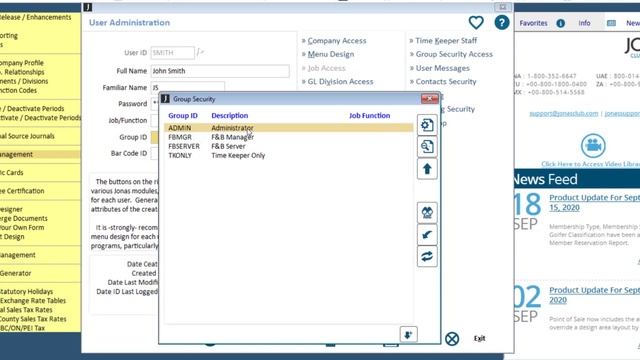Select the TKONLY Time Keeper Only row

coord(289,156)
